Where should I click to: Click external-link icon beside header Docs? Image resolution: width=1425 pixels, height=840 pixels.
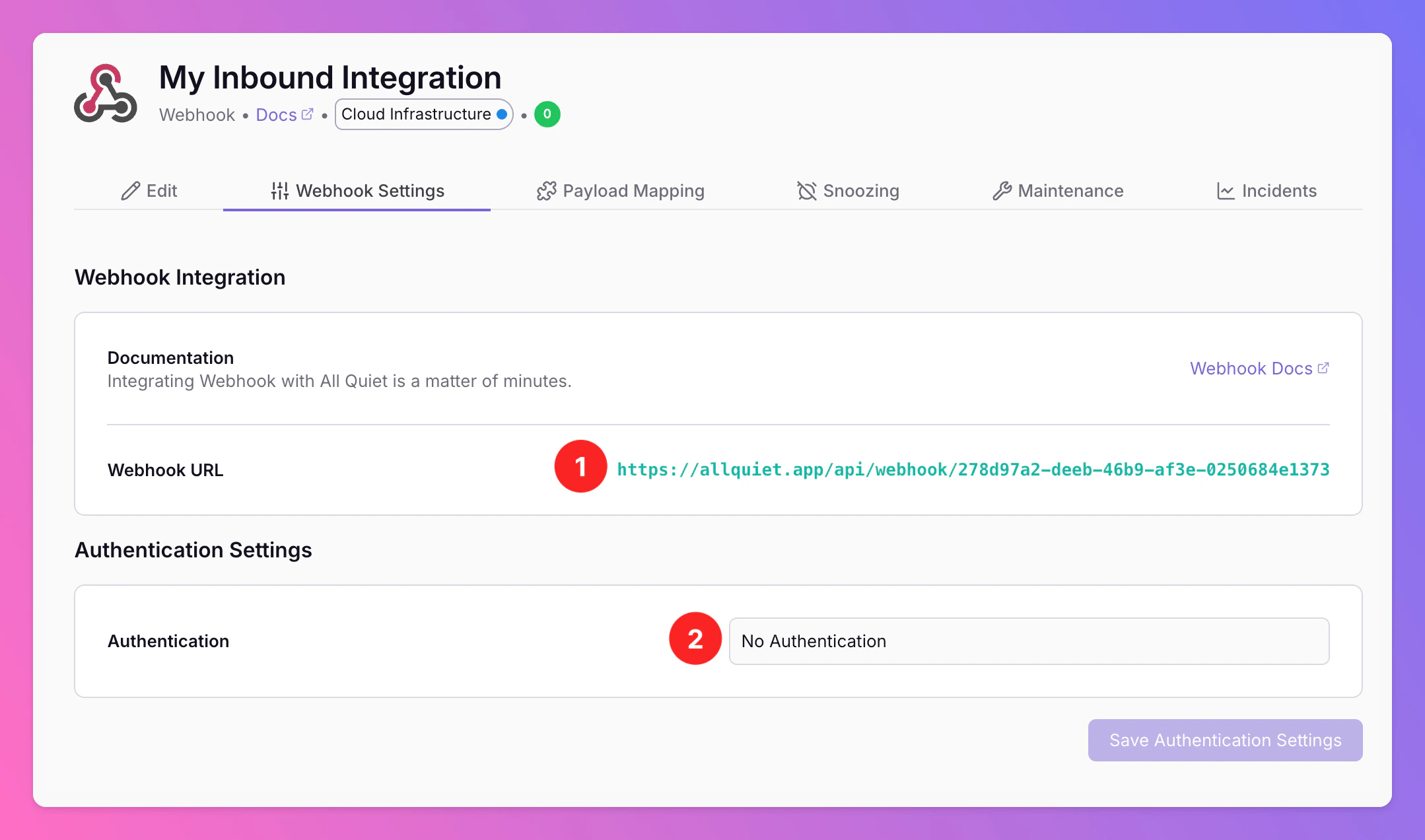[x=307, y=114]
